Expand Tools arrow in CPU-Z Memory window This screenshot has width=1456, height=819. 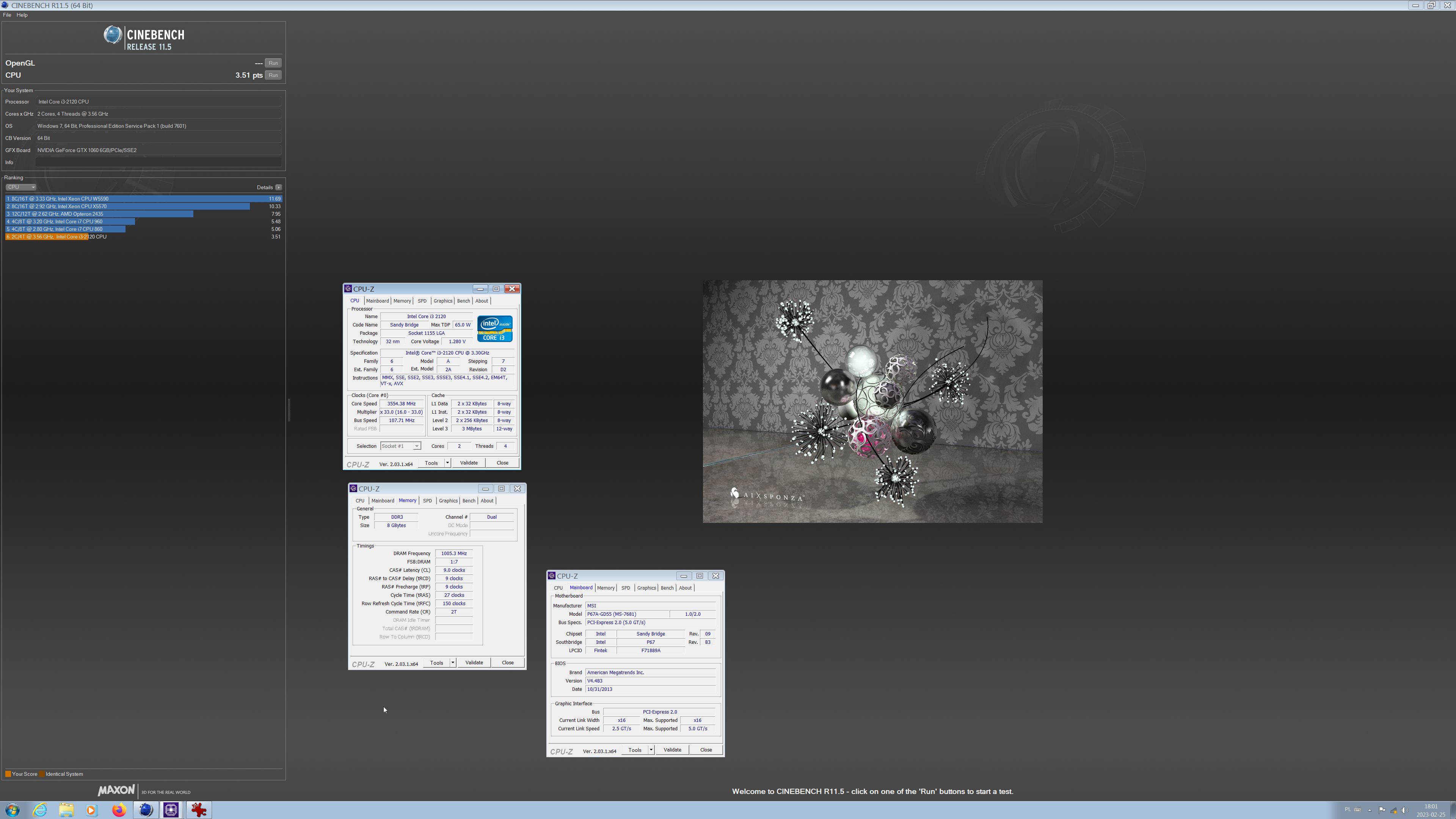(453, 662)
